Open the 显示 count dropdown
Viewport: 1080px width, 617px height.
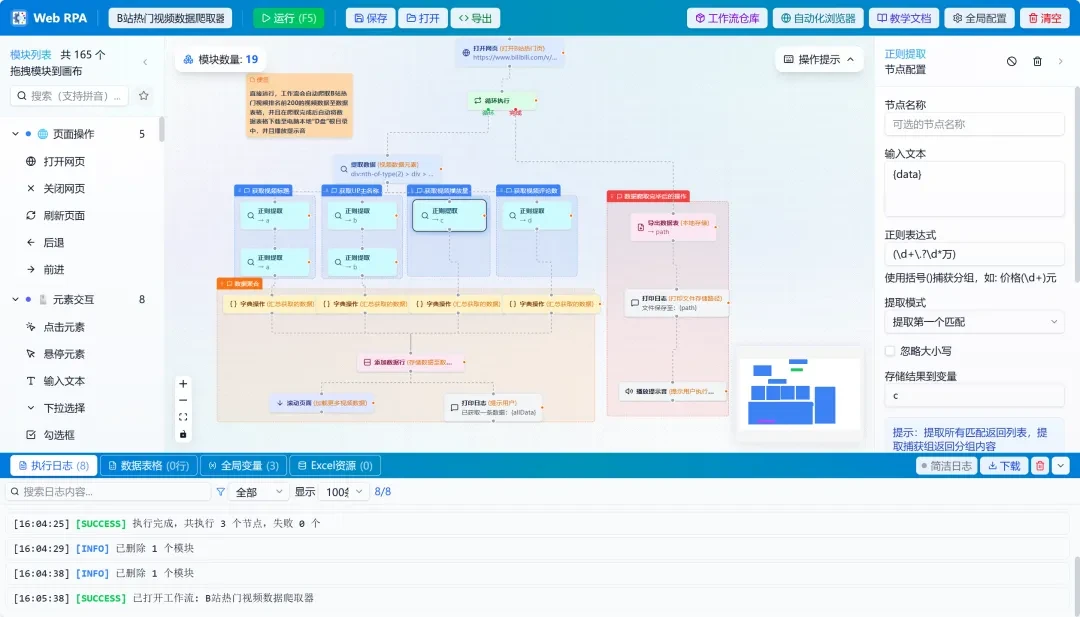(345, 492)
